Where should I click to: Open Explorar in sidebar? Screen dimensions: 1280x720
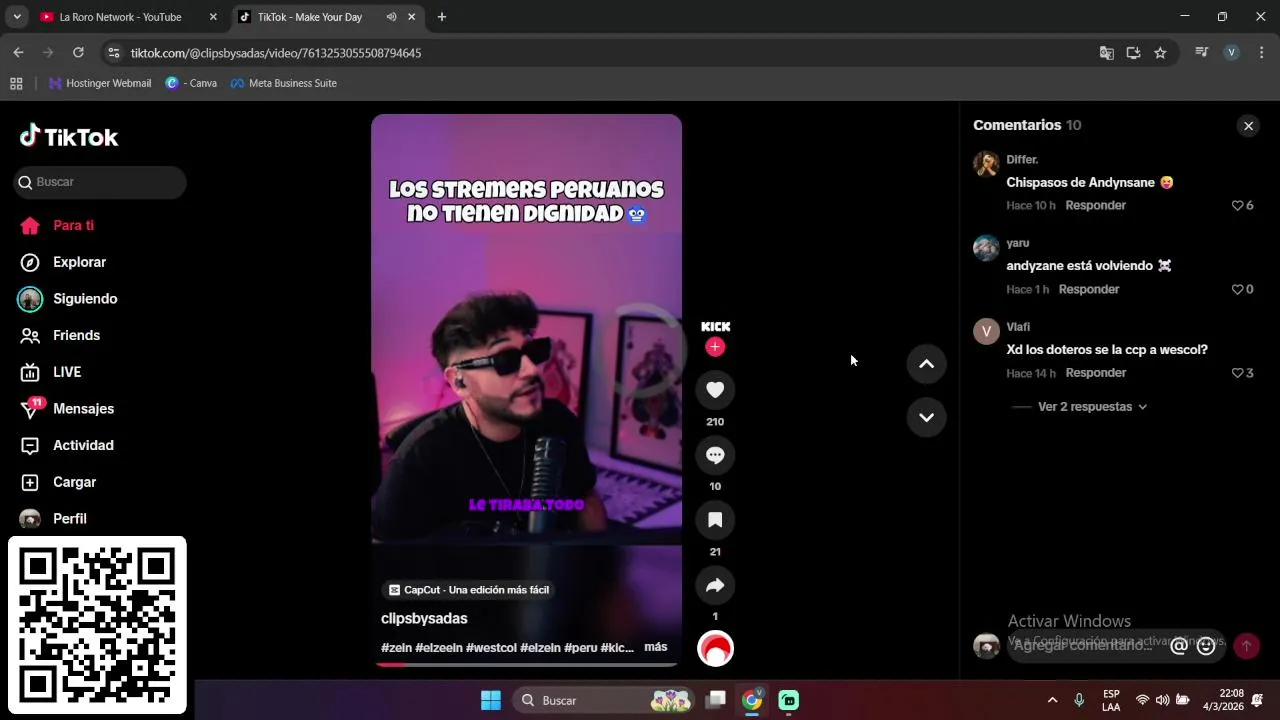pyautogui.click(x=64, y=262)
